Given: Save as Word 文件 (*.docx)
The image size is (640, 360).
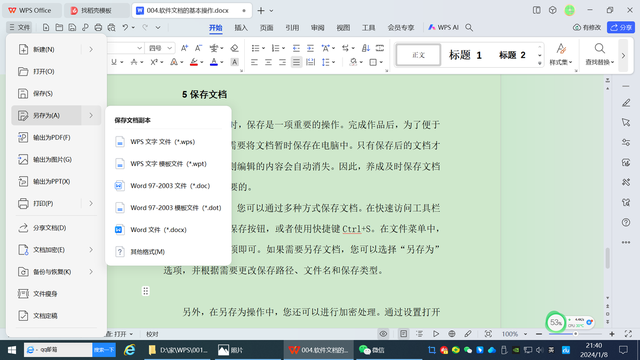Looking at the screenshot, I should coord(168,230).
